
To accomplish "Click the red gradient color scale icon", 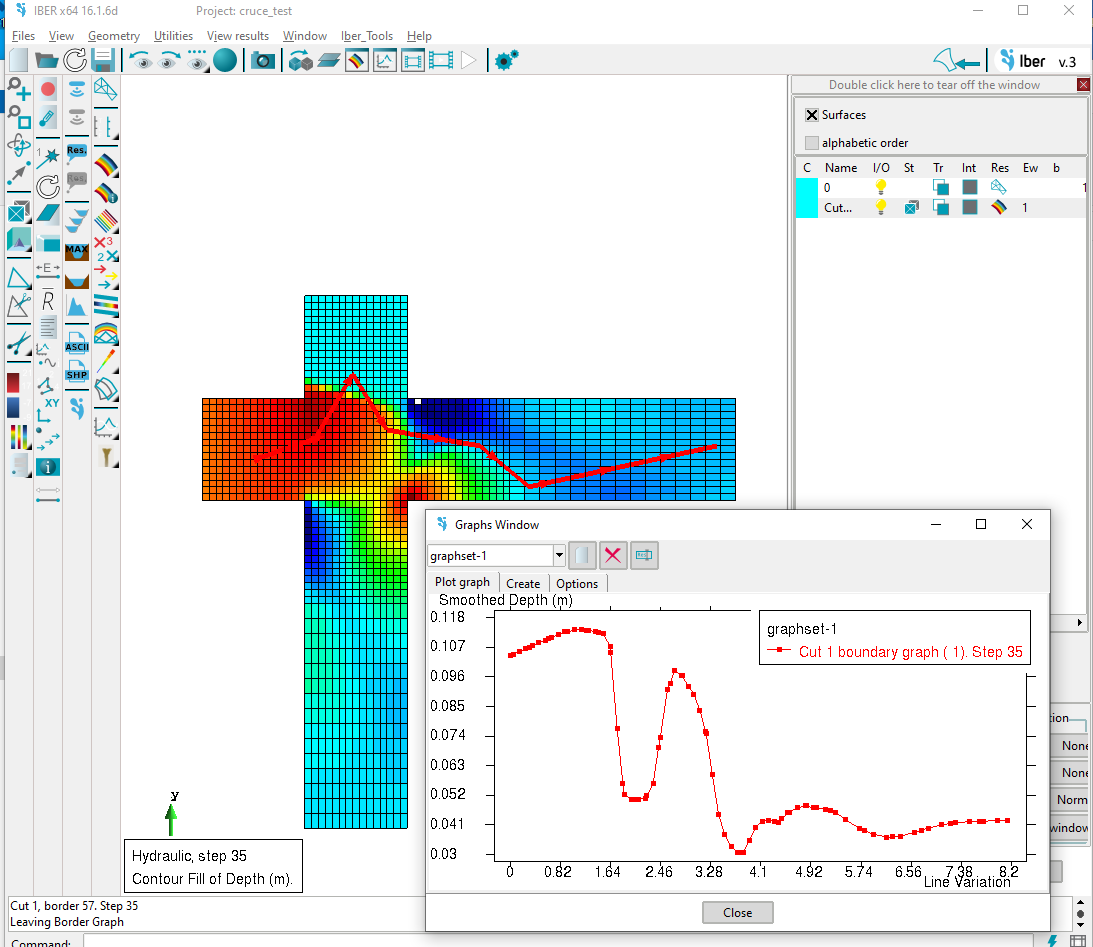I will [13, 383].
